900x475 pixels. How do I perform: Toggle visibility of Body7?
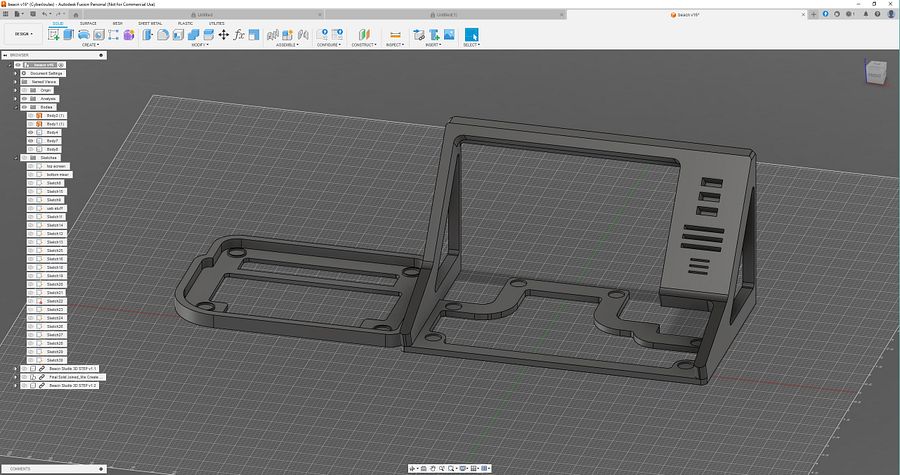(31, 141)
